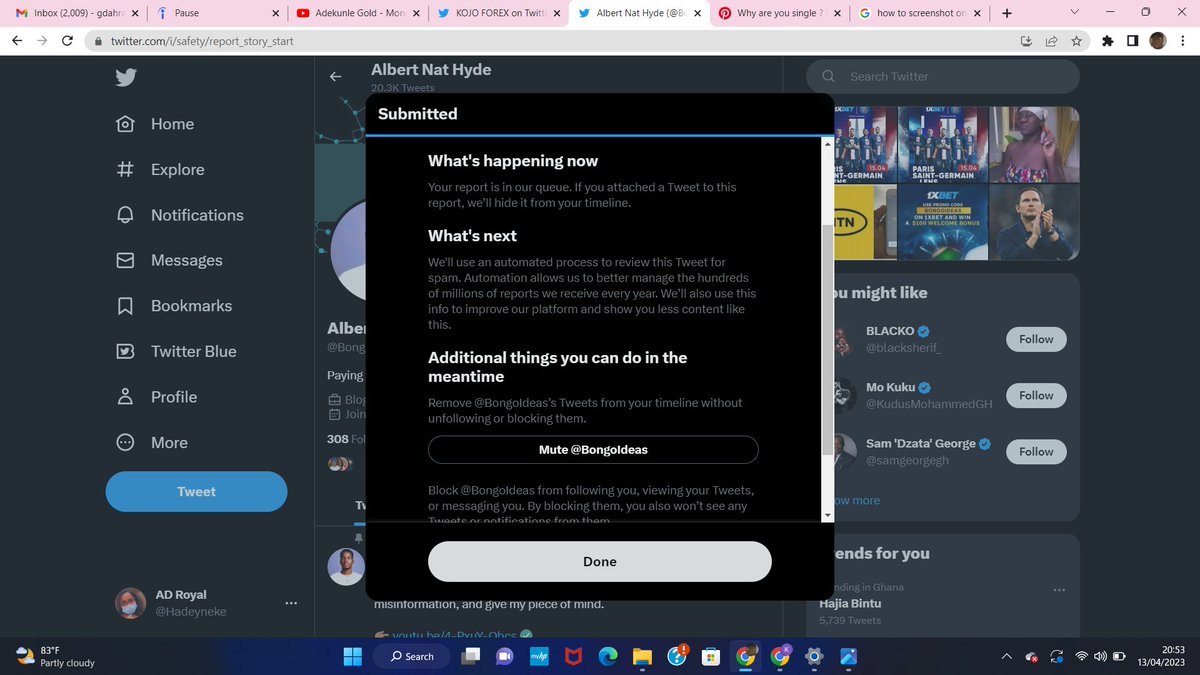Click the search magnifier icon
Image resolution: width=1200 pixels, height=675 pixels.
pos(828,76)
